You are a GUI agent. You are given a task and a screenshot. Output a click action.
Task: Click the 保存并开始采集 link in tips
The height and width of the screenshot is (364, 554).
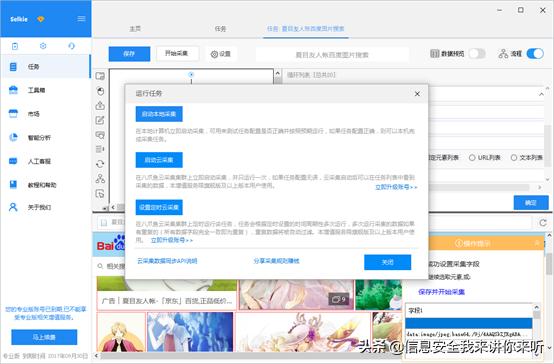441,292
